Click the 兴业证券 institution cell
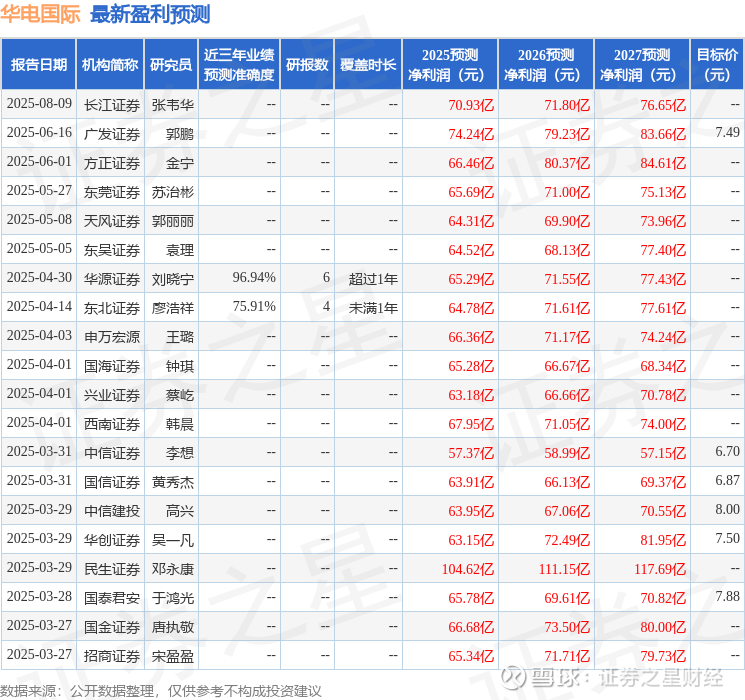This screenshot has width=745, height=700. 112,395
